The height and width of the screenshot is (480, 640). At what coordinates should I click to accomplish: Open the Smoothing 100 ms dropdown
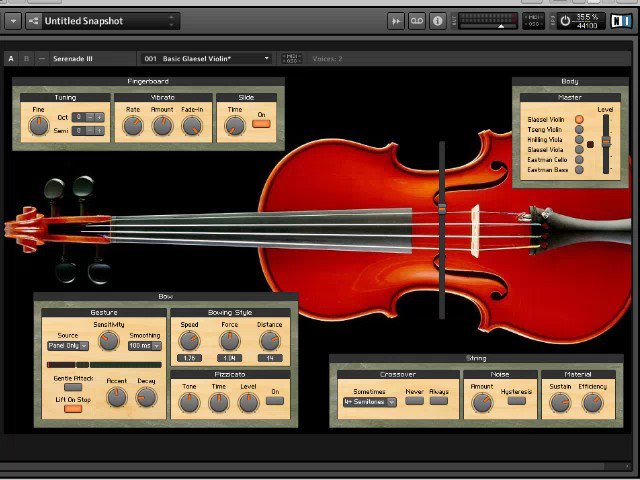click(144, 346)
